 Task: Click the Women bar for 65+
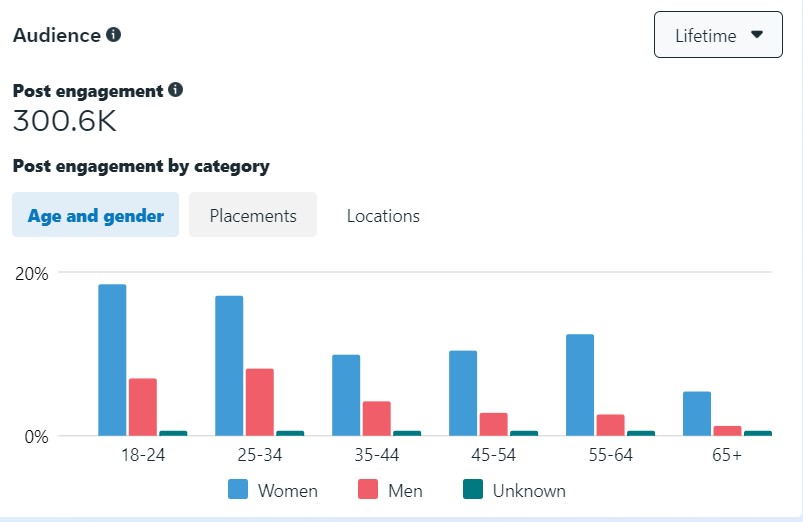click(x=696, y=413)
